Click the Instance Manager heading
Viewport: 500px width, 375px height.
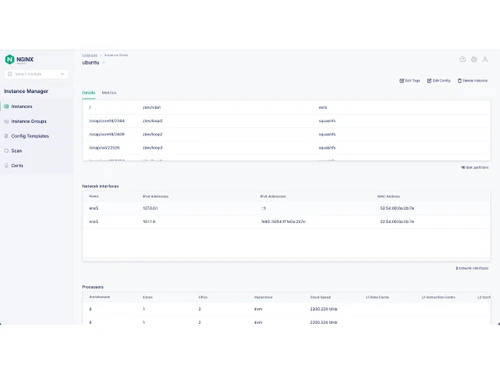click(x=26, y=91)
